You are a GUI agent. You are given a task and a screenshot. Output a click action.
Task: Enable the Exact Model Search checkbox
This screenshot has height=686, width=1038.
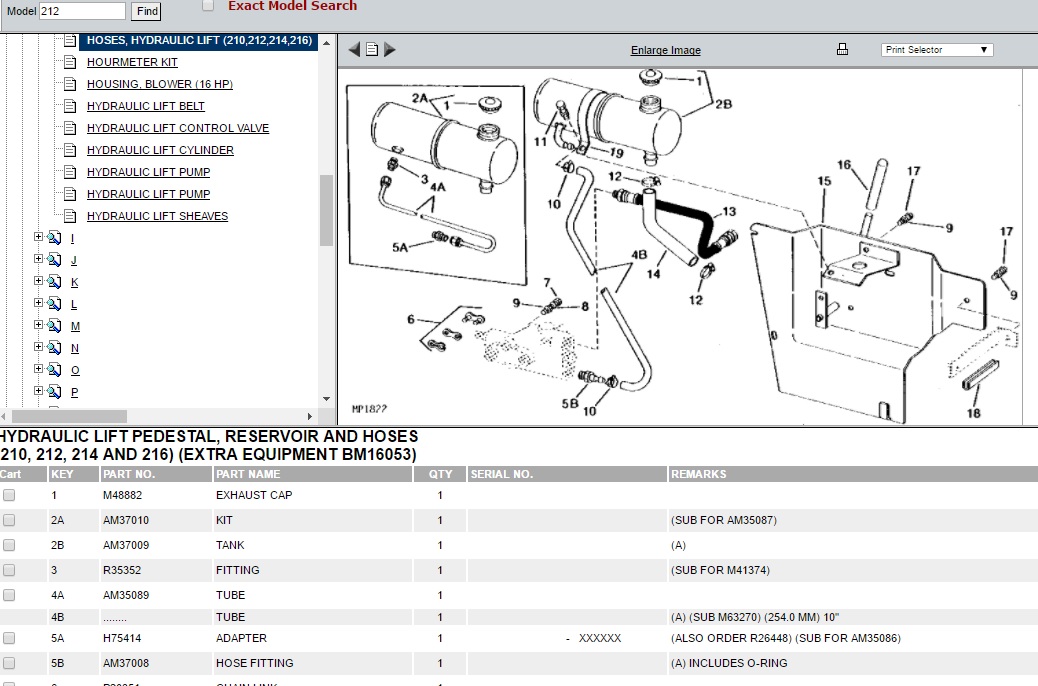coord(208,6)
